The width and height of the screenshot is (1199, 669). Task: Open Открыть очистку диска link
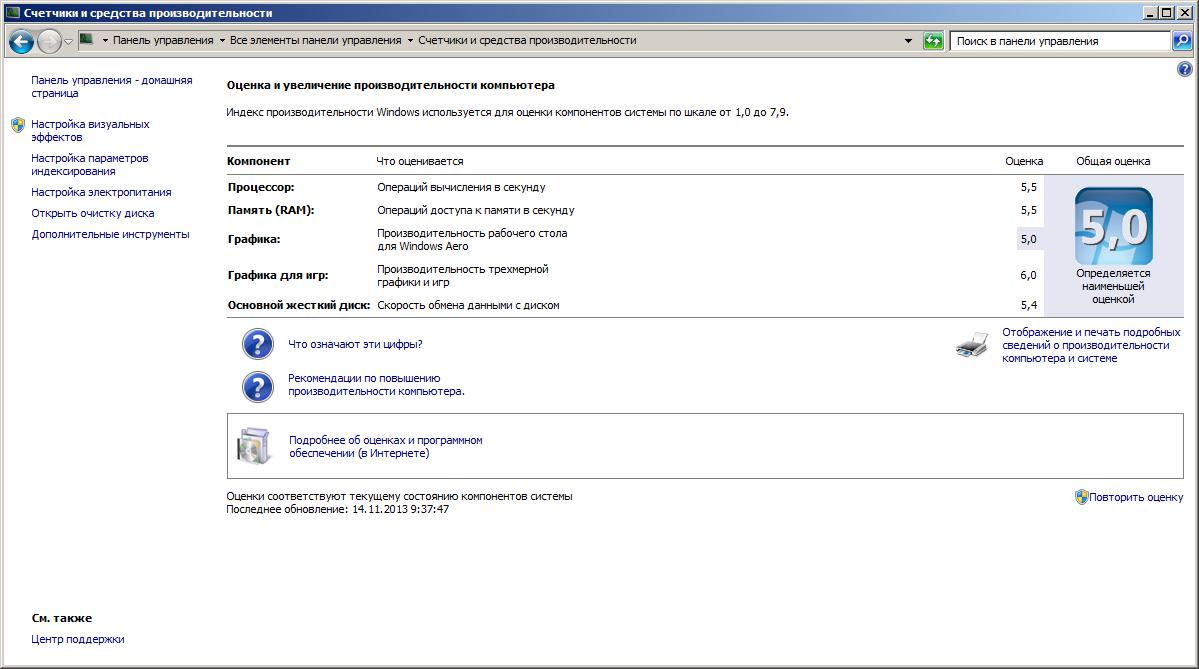pos(93,213)
